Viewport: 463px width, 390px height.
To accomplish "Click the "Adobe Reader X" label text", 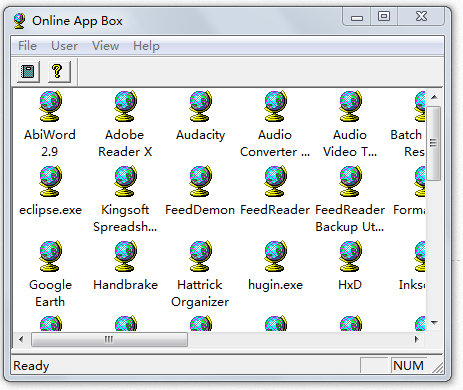I will (125, 143).
